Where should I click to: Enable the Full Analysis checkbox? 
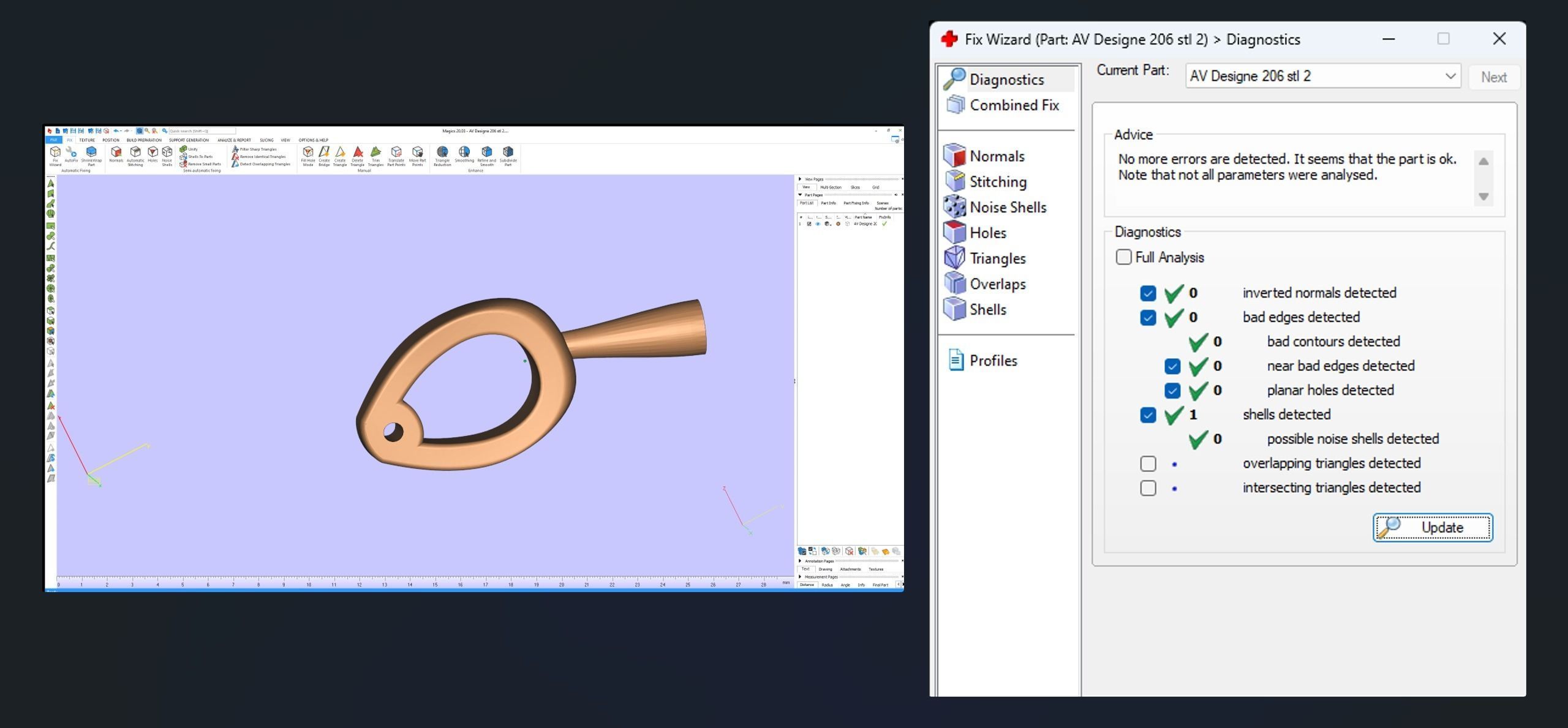(1123, 257)
